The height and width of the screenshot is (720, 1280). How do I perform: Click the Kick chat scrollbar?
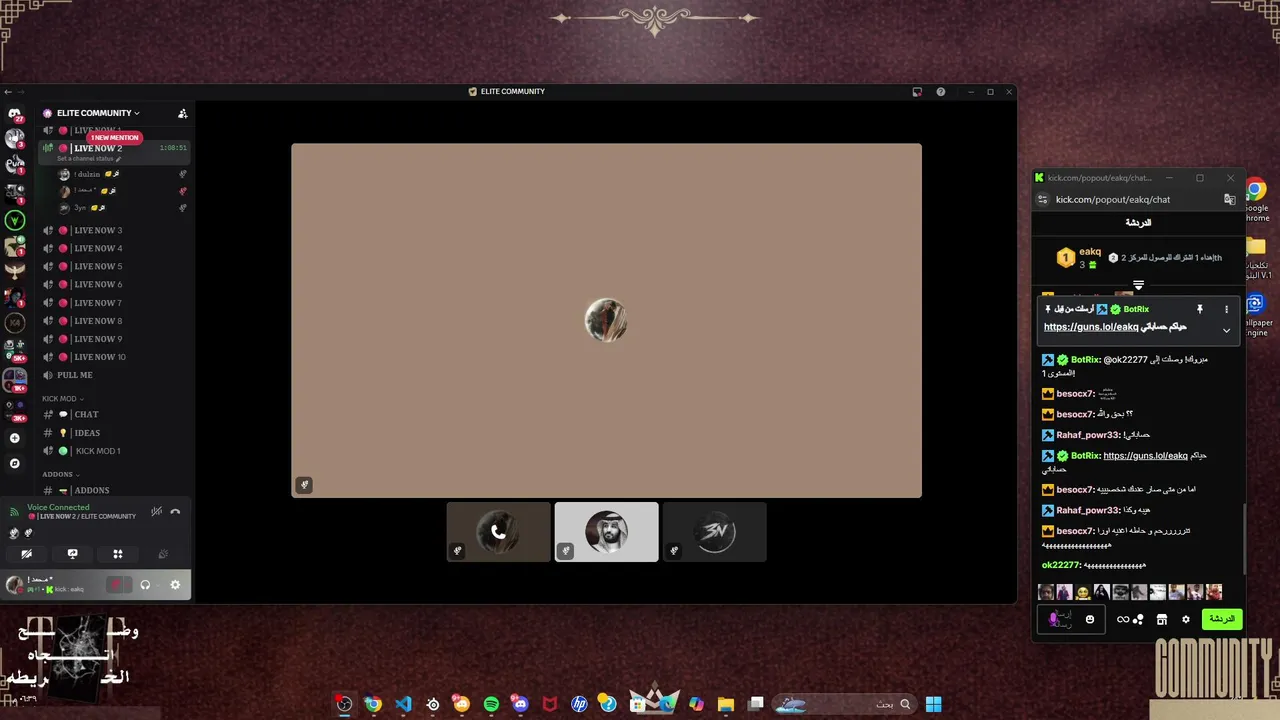(1244, 538)
